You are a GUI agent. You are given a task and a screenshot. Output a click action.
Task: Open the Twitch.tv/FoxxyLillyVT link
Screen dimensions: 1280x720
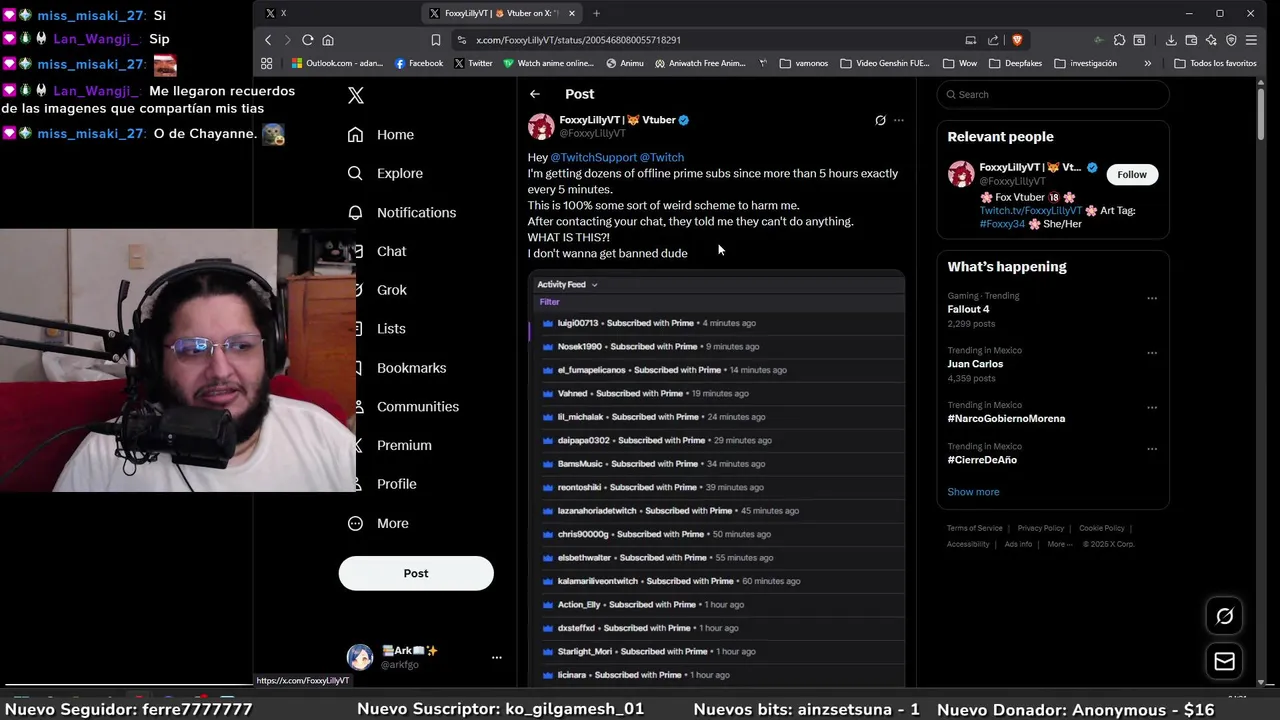click(1030, 211)
